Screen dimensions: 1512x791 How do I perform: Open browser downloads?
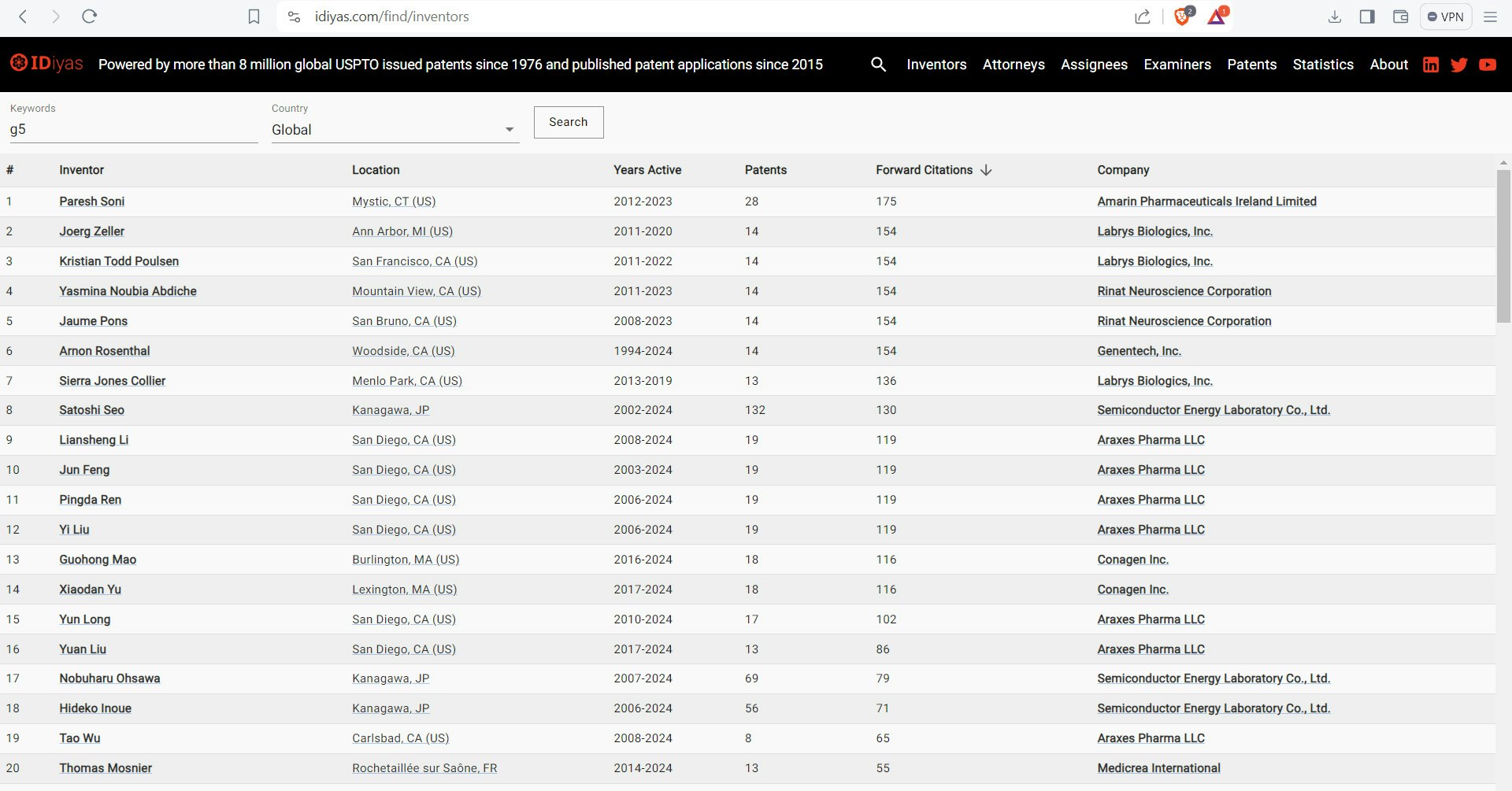[x=1334, y=17]
